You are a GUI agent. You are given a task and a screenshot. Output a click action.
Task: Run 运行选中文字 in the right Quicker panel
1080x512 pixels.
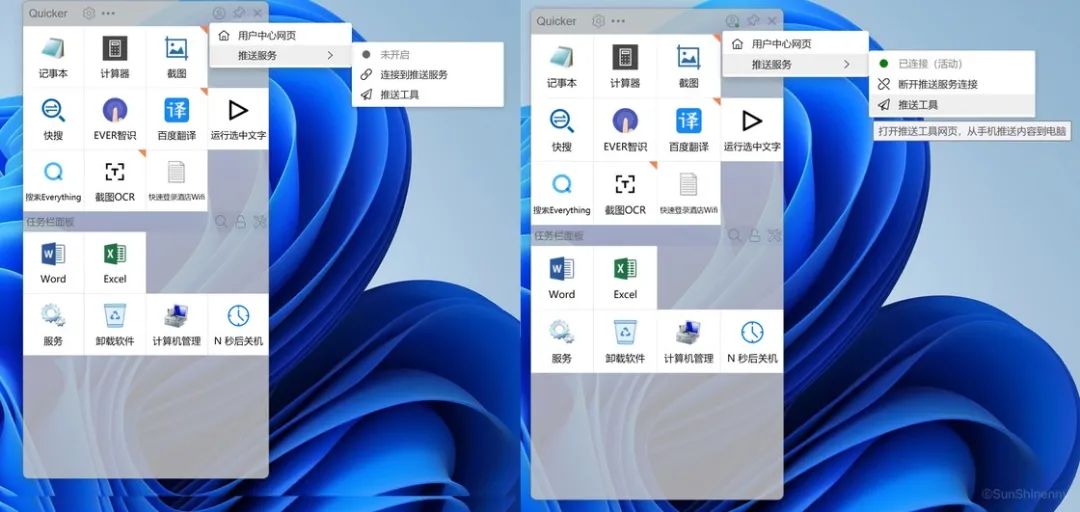[x=752, y=130]
